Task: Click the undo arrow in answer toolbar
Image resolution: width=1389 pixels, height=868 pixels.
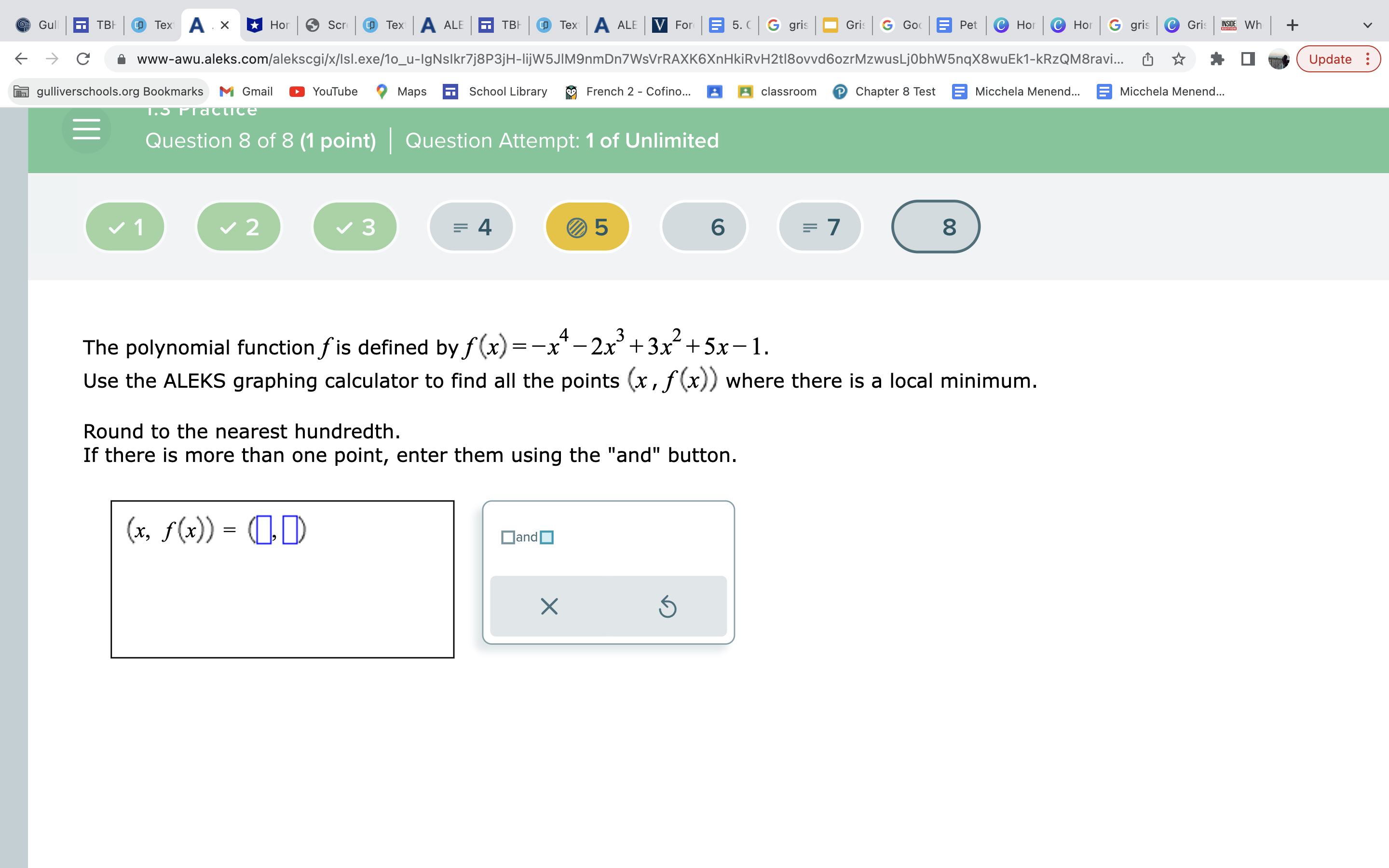Action: [x=667, y=606]
